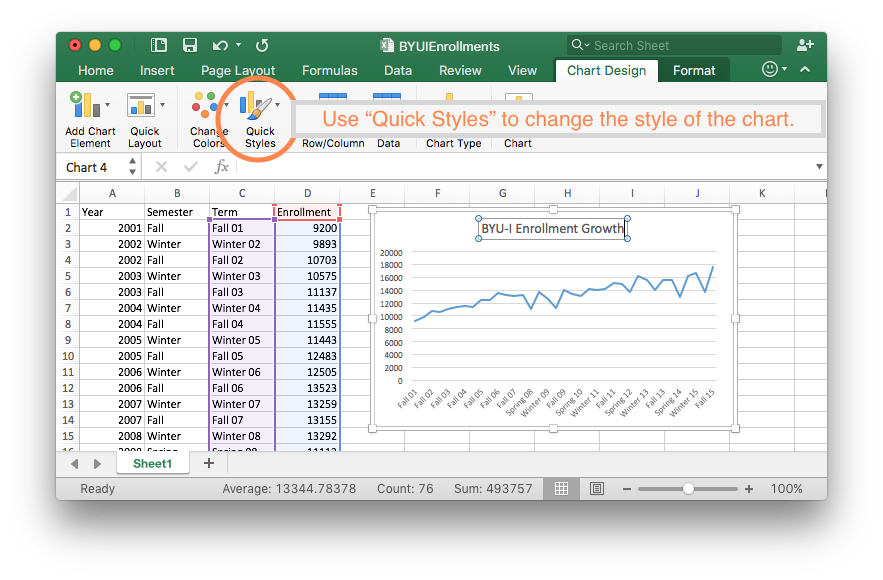Click the Name Box showing Chart 4
Screen dimensions: 883x580
(95, 167)
